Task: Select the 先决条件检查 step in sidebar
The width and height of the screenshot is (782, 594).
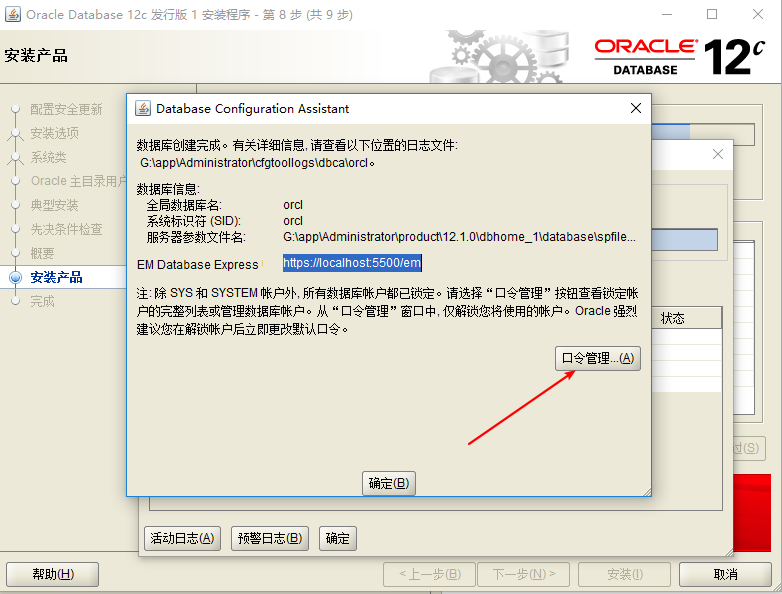Action: [x=66, y=229]
